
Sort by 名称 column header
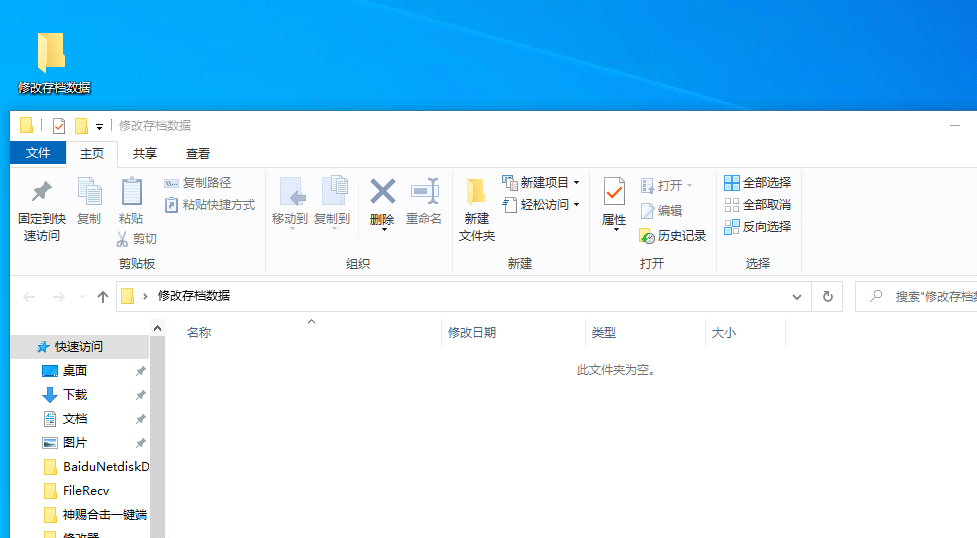pyautogui.click(x=199, y=333)
